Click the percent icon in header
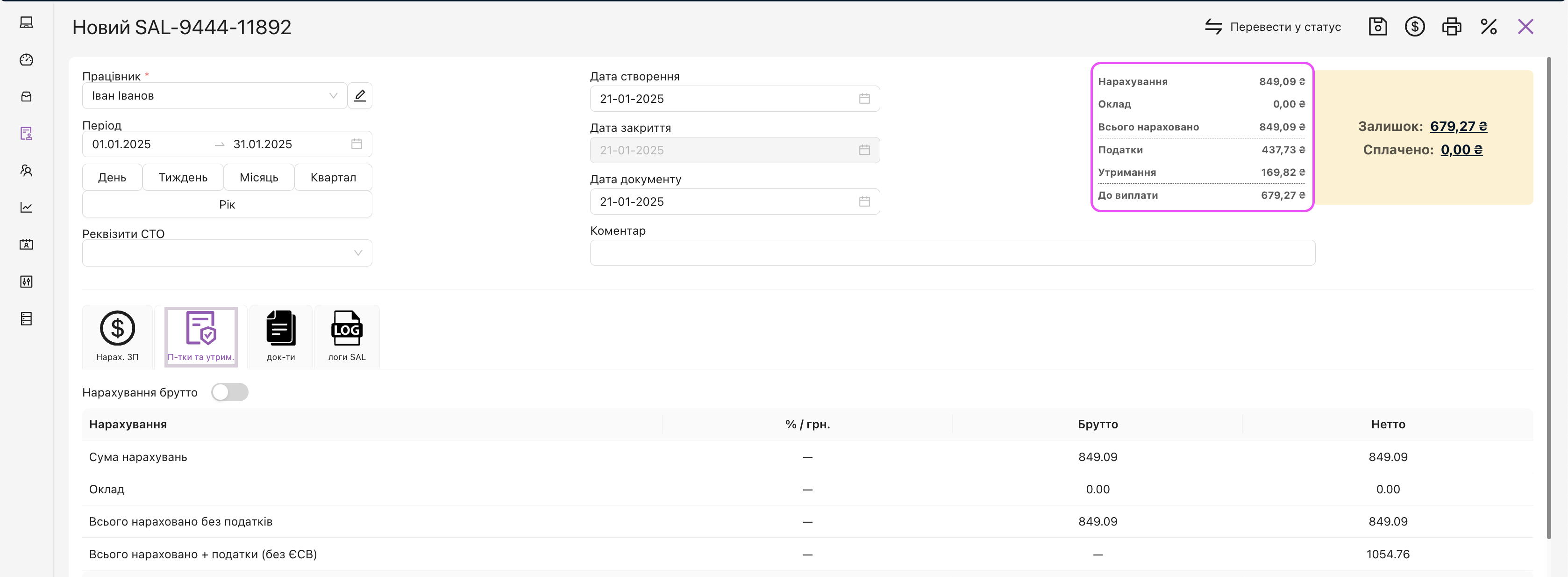Viewport: 1568px width, 577px height. pyautogui.click(x=1488, y=27)
